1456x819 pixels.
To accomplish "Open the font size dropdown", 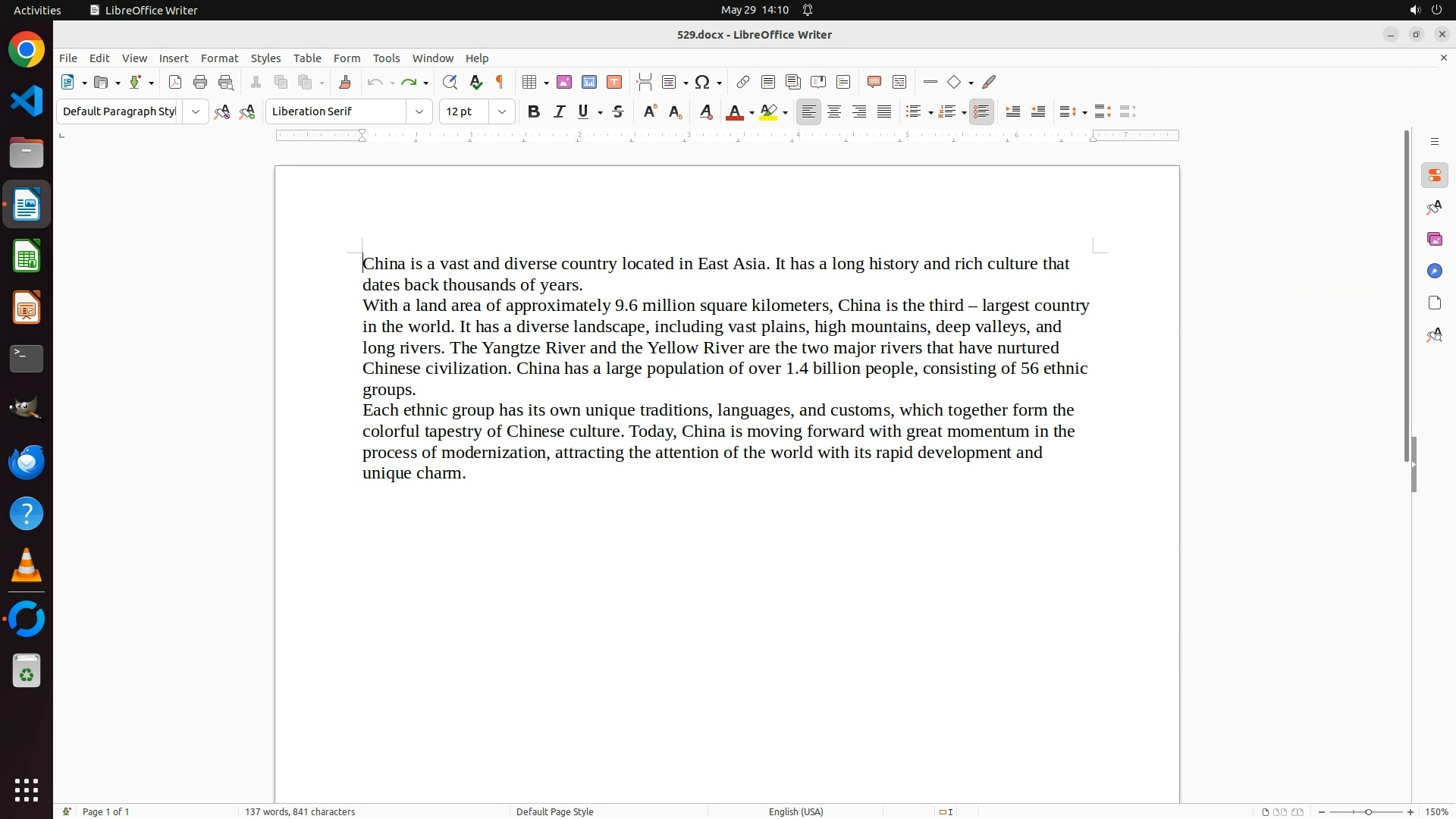I will [502, 111].
